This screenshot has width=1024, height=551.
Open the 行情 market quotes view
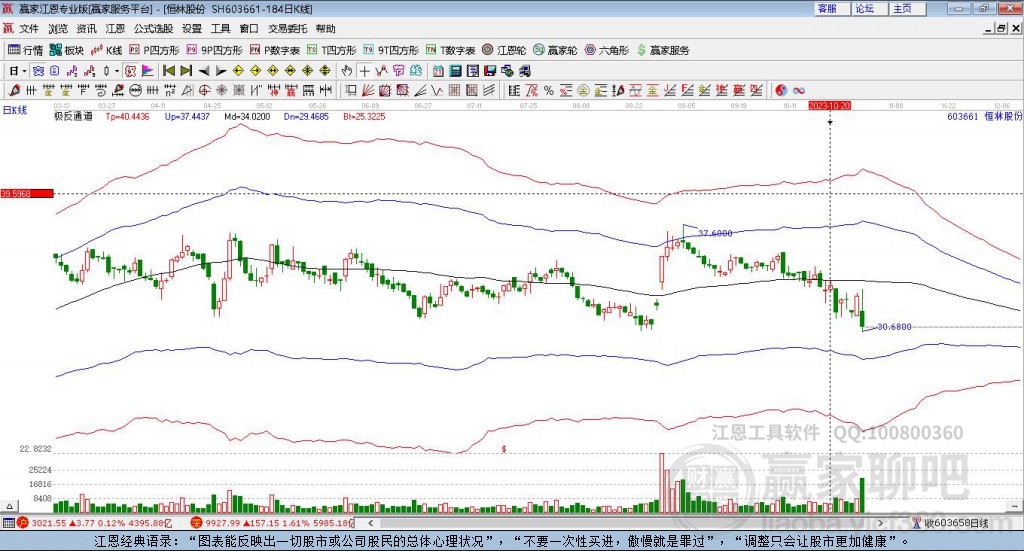[25, 50]
